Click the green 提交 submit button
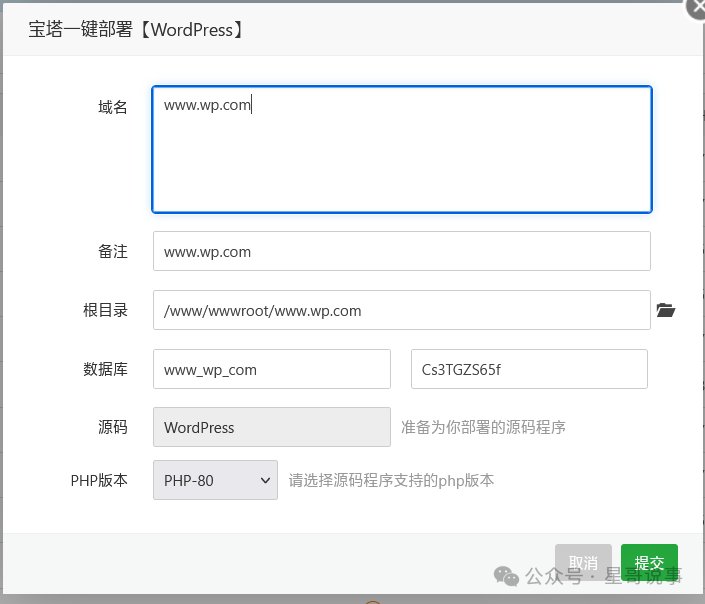The height and width of the screenshot is (604, 705). 649,562
